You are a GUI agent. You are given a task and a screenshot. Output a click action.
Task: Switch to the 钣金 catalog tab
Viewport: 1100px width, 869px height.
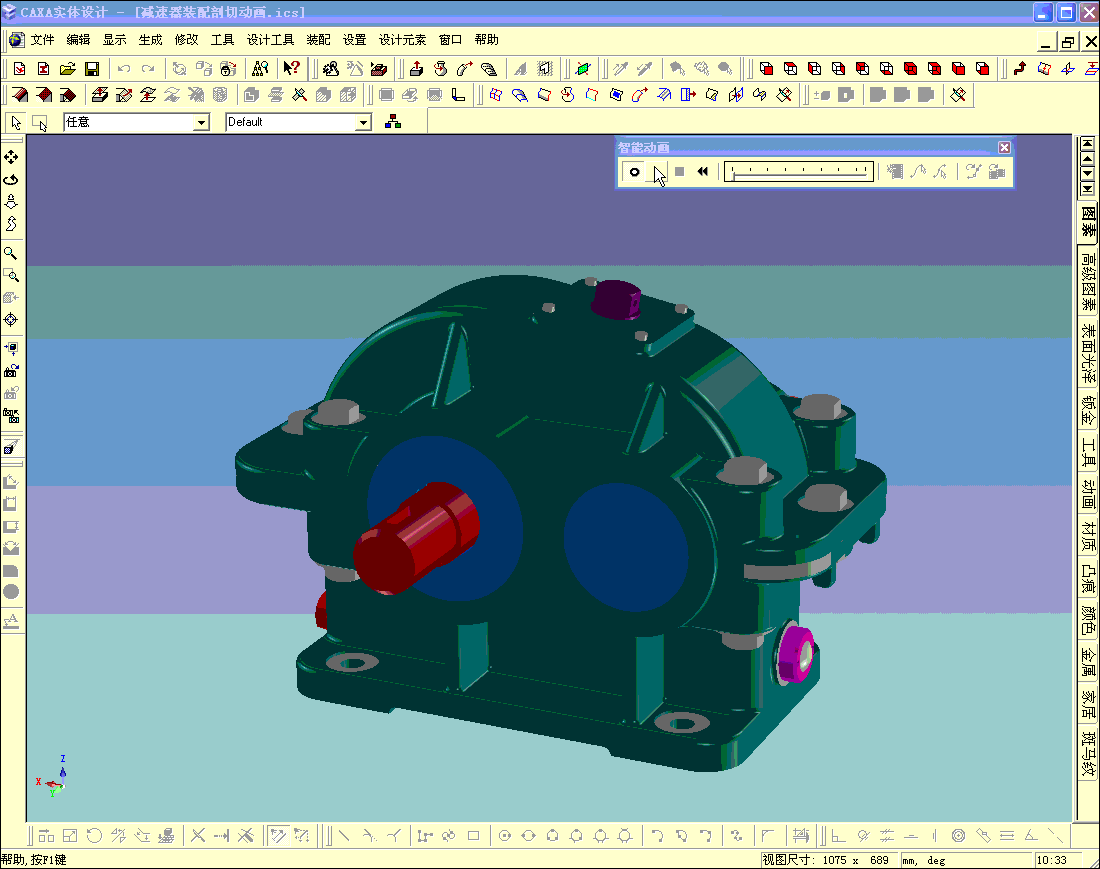pyautogui.click(x=1087, y=410)
